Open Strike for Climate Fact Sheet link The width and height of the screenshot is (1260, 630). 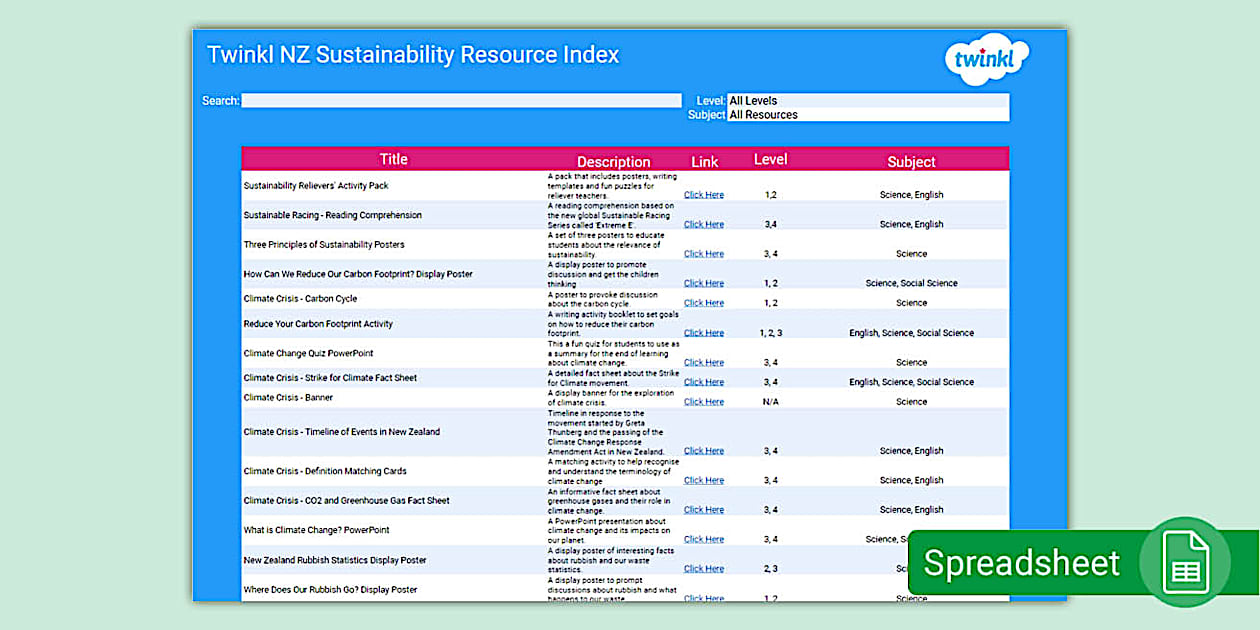tap(703, 381)
